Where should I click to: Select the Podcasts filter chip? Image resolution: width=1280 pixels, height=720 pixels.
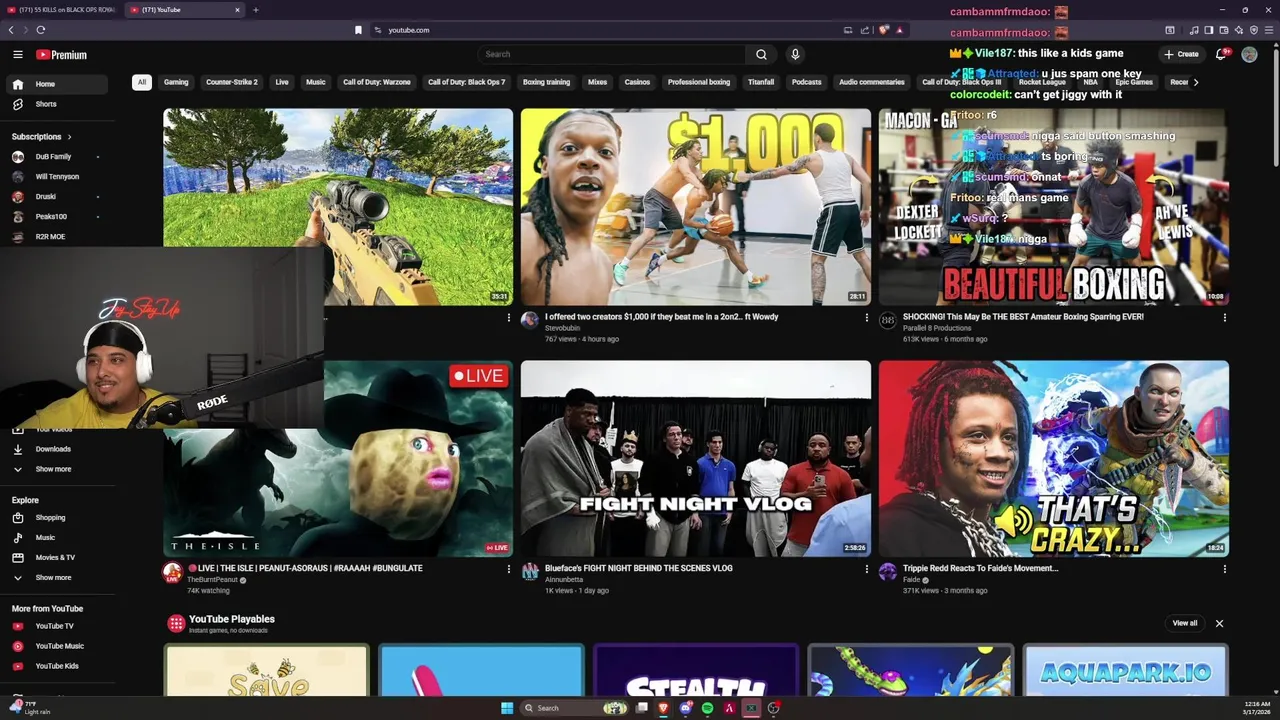point(806,82)
